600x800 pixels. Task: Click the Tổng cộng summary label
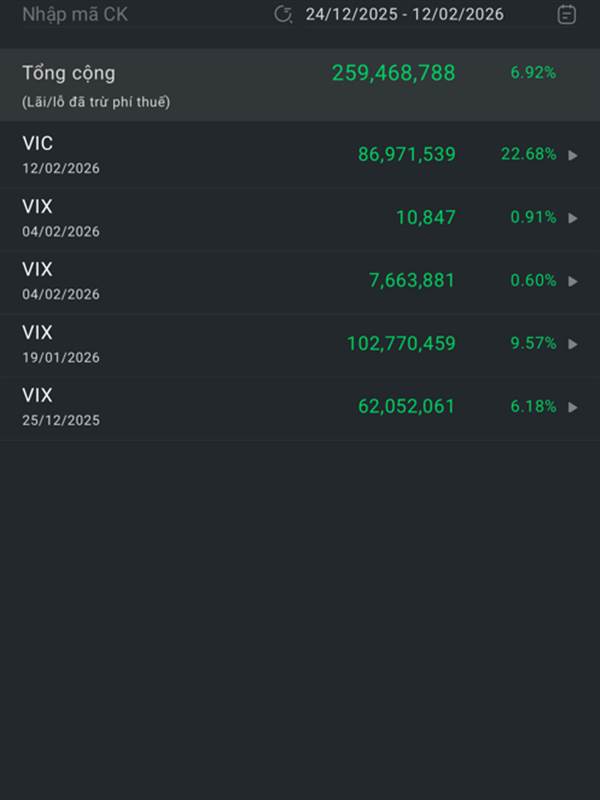click(x=68, y=73)
